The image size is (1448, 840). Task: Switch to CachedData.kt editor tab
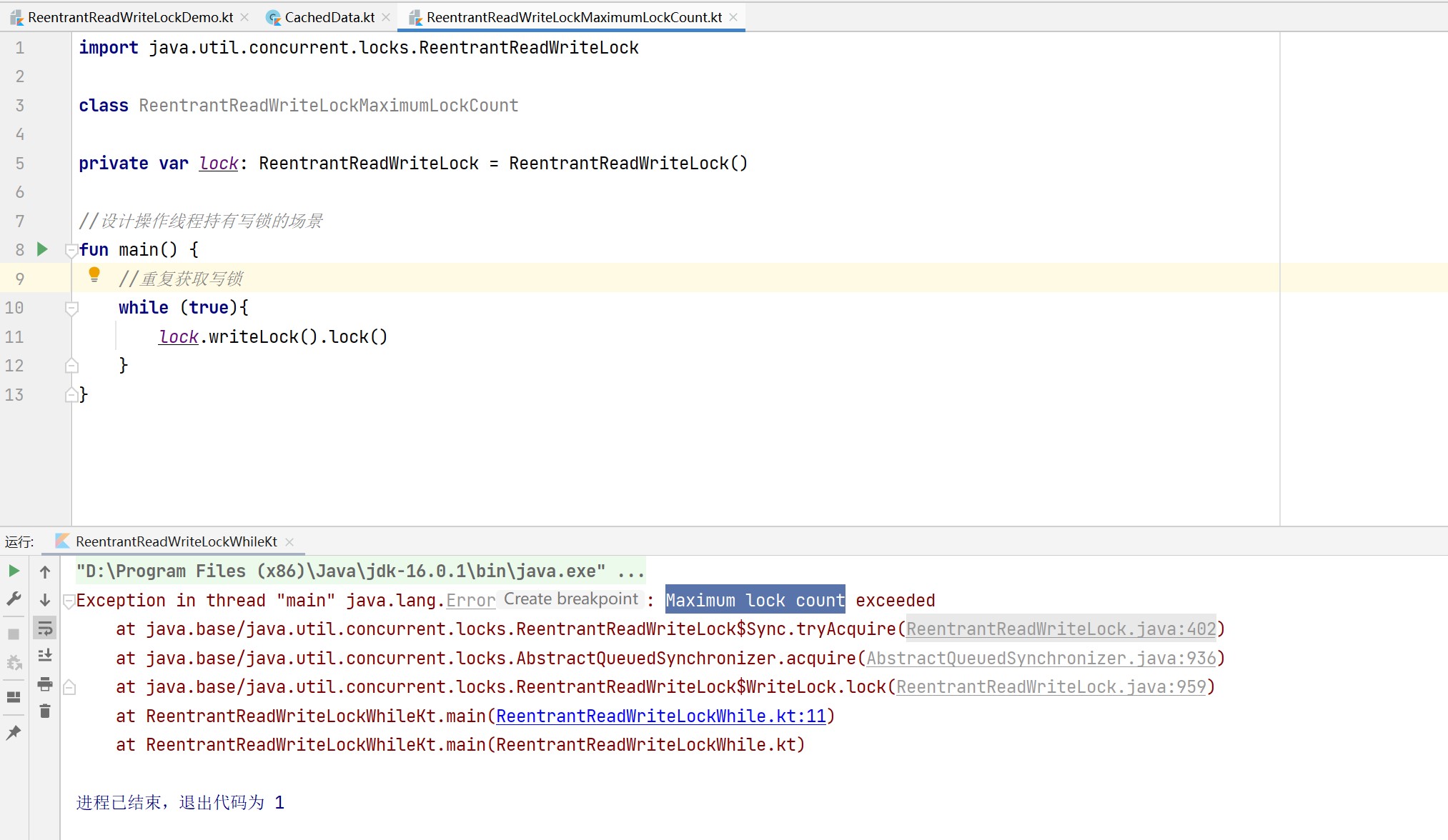pyautogui.click(x=329, y=17)
